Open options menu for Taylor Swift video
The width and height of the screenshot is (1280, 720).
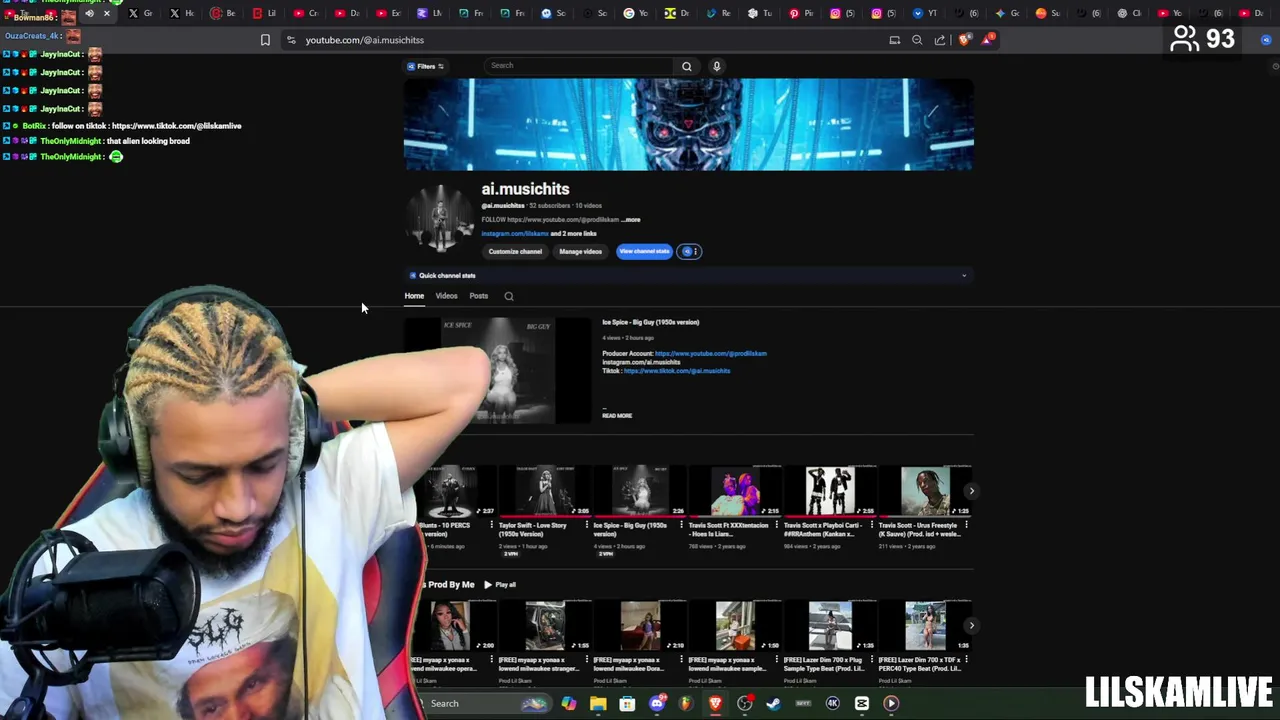[x=586, y=525]
